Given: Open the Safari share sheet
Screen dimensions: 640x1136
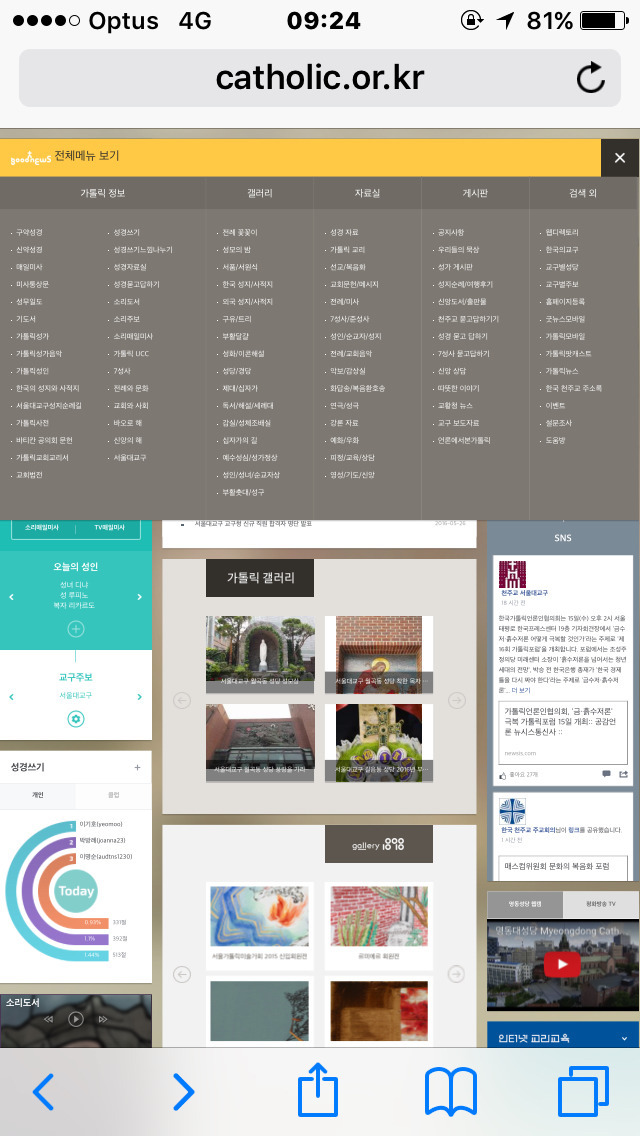Looking at the screenshot, I should click(x=318, y=1088).
